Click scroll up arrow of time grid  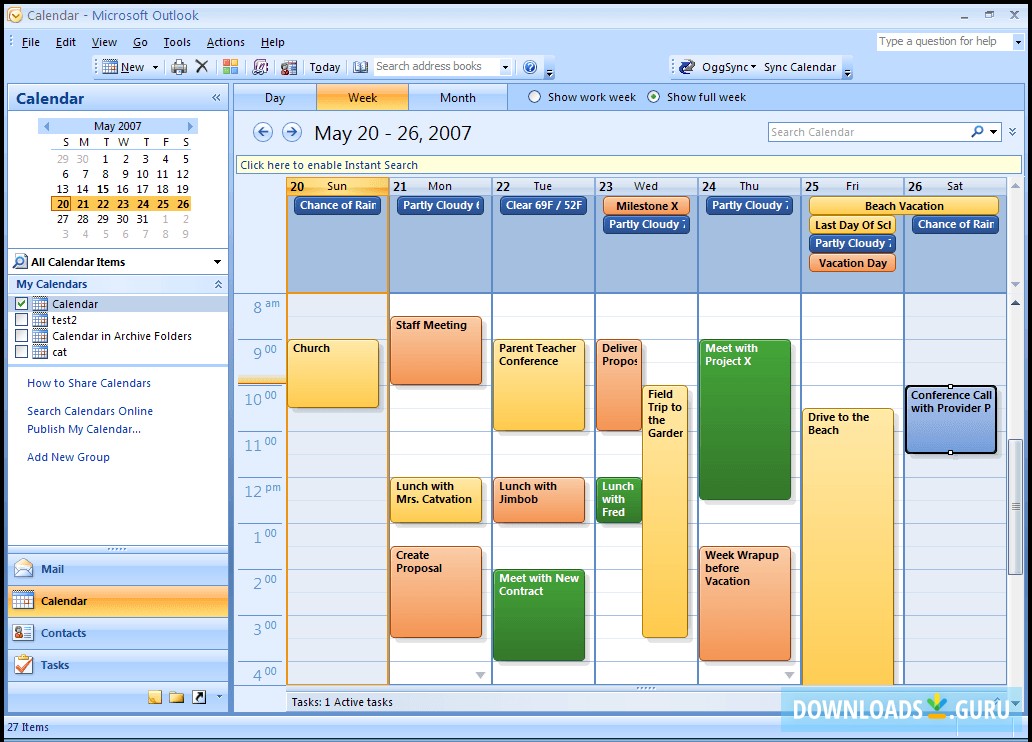[x=1016, y=302]
